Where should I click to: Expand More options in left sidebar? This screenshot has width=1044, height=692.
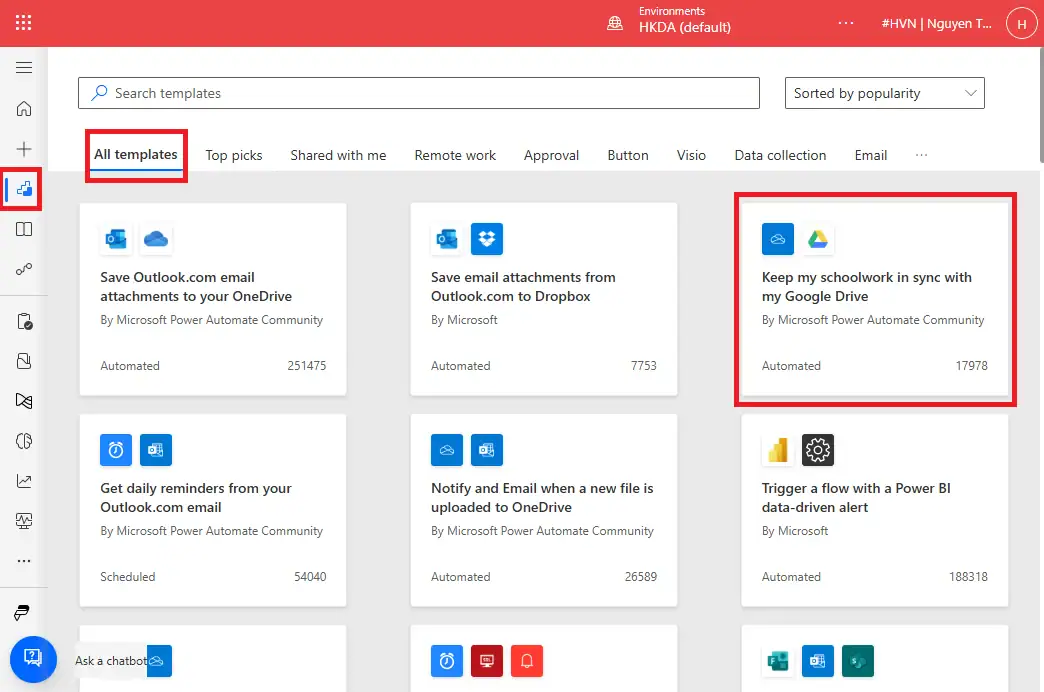tap(24, 561)
